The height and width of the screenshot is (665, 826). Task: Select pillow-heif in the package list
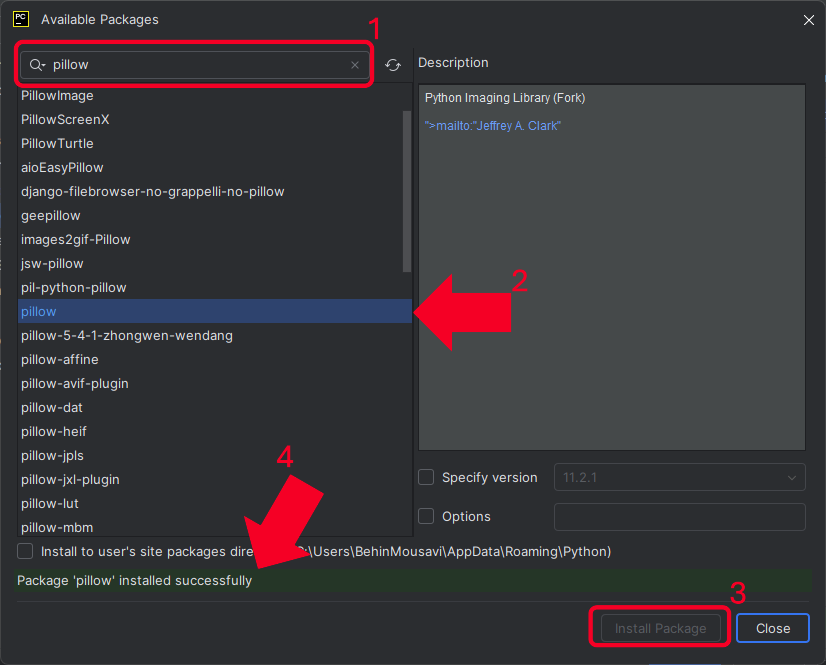[x=54, y=432]
